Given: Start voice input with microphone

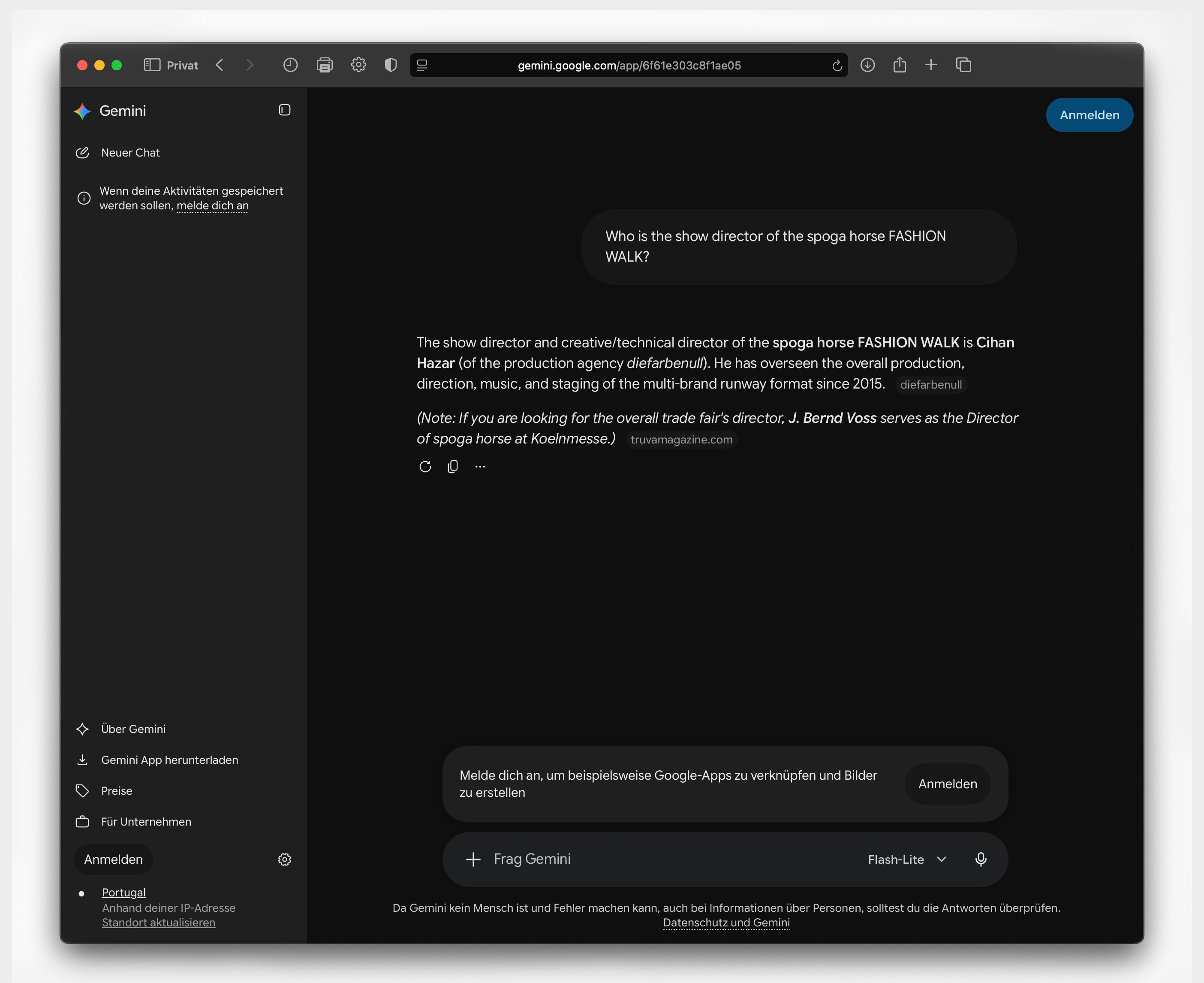Looking at the screenshot, I should pyautogui.click(x=981, y=859).
